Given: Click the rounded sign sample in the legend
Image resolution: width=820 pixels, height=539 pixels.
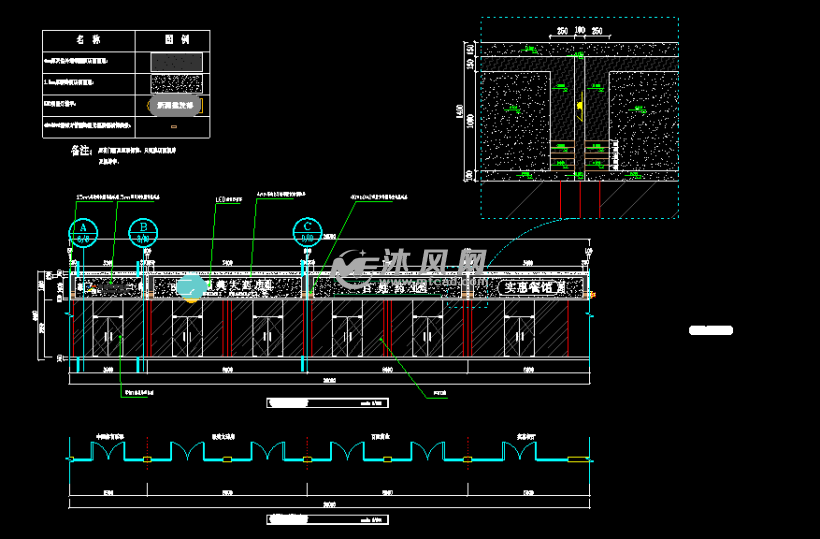Looking at the screenshot, I should pyautogui.click(x=176, y=104).
